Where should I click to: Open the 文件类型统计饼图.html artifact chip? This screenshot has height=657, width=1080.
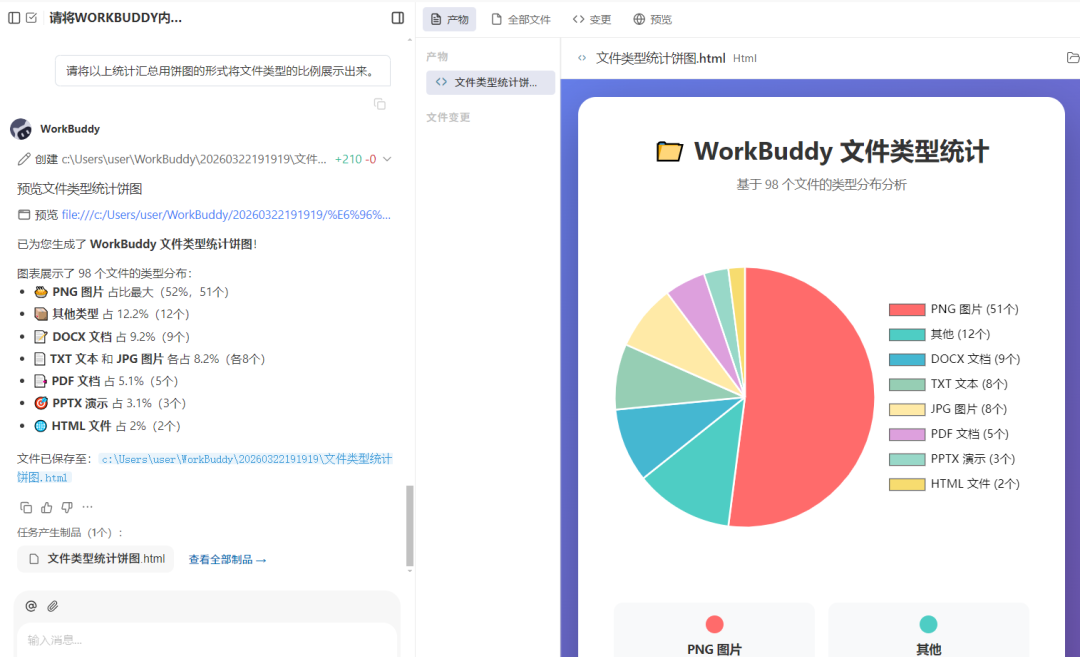coord(96,559)
